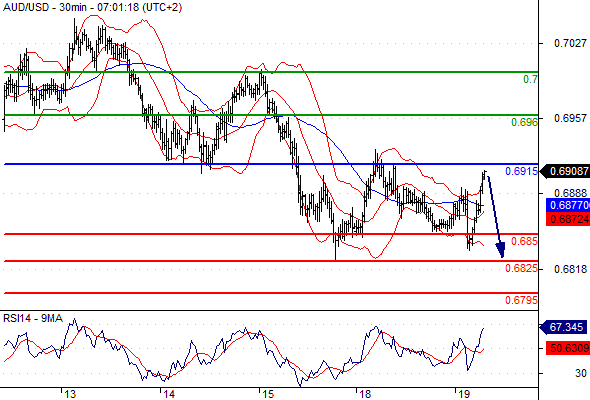Image resolution: width=590 pixels, height=400 pixels.
Task: Click the red 0.685 support label
Action: [524, 241]
